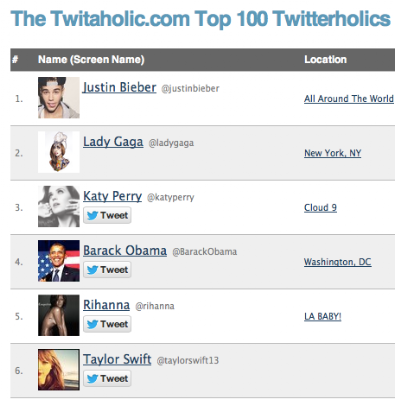Click Tweet button under Taylor Swift
The width and height of the screenshot is (395, 400).
pyautogui.click(x=107, y=378)
